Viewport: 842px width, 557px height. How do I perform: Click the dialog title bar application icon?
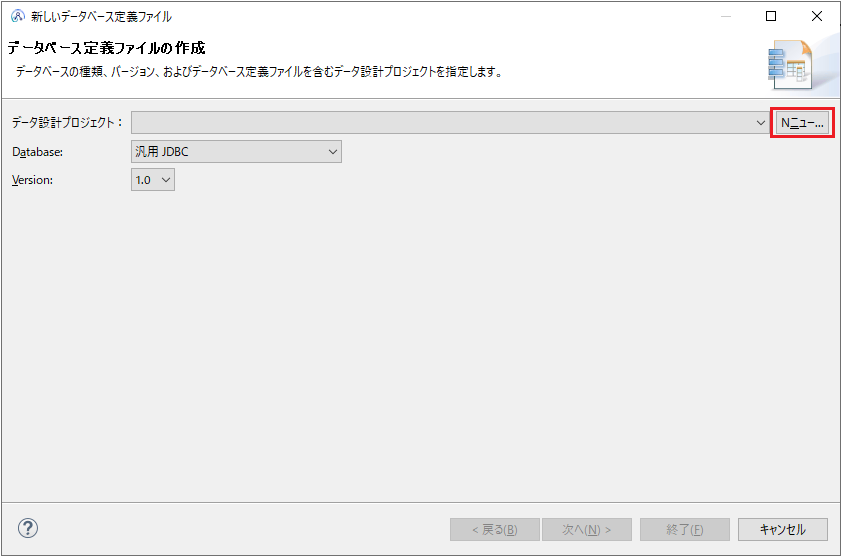18,16
